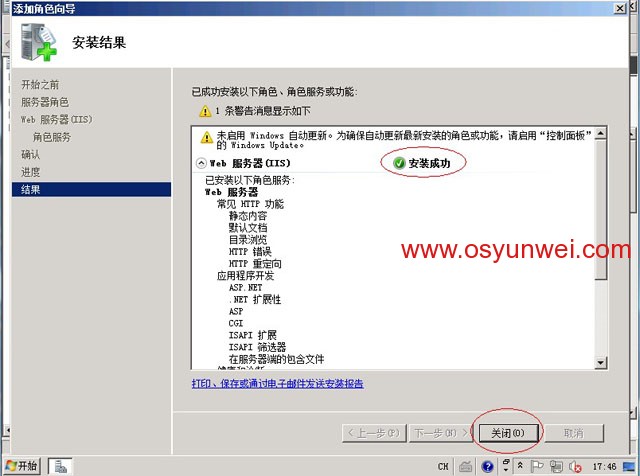Screen dimensions: 640x476
Task: Click the keyboard input method tray icon
Action: [465, 466]
